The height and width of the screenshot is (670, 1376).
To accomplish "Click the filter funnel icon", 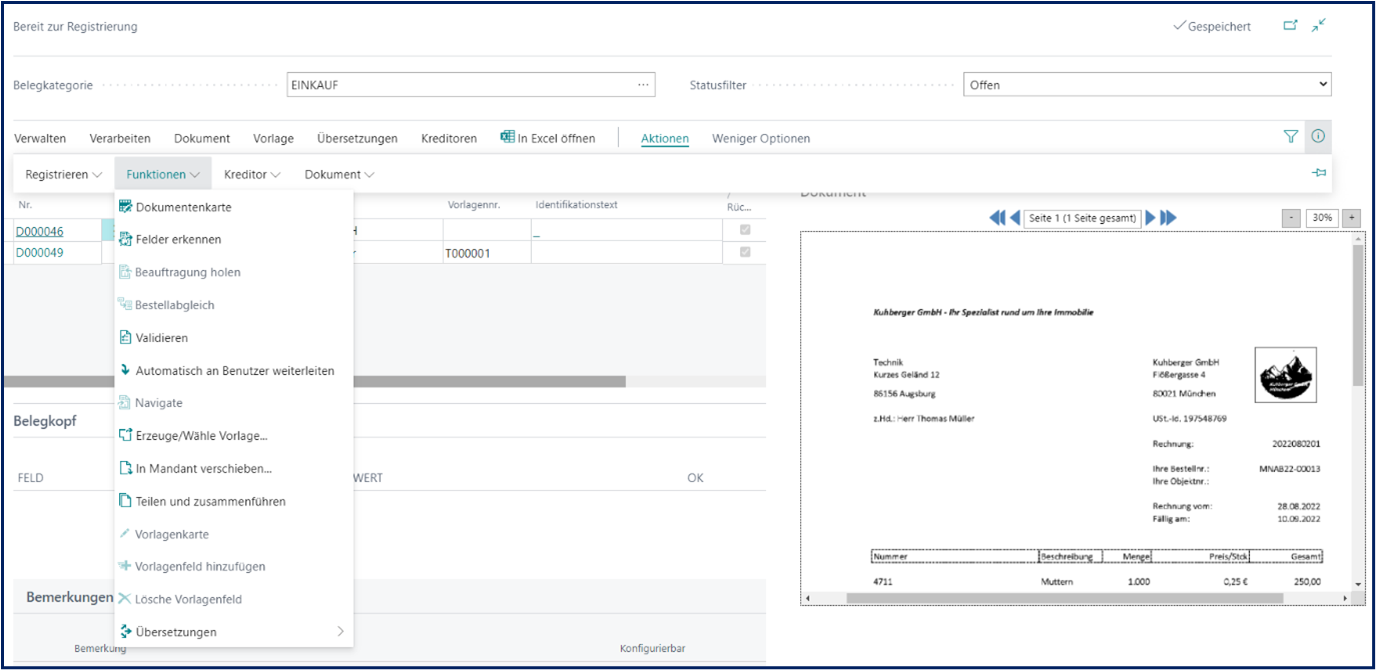I will 1290,137.
